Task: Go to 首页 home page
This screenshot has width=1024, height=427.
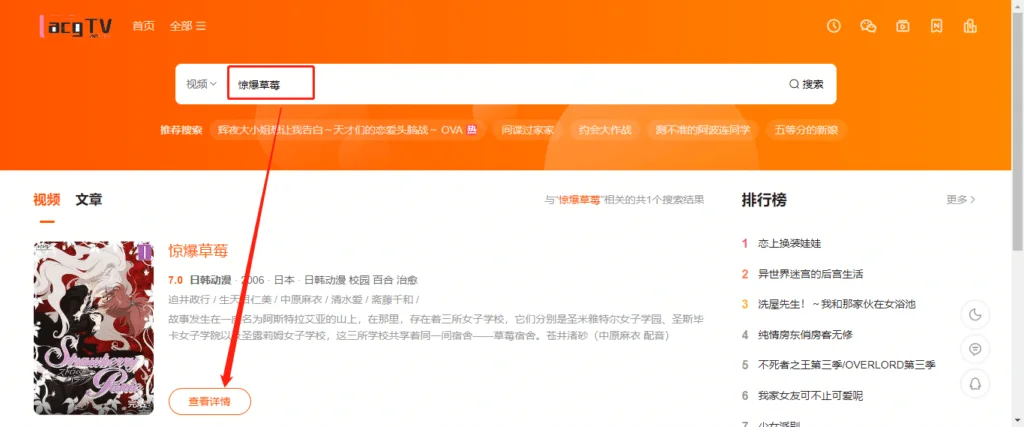Action: 144,26
